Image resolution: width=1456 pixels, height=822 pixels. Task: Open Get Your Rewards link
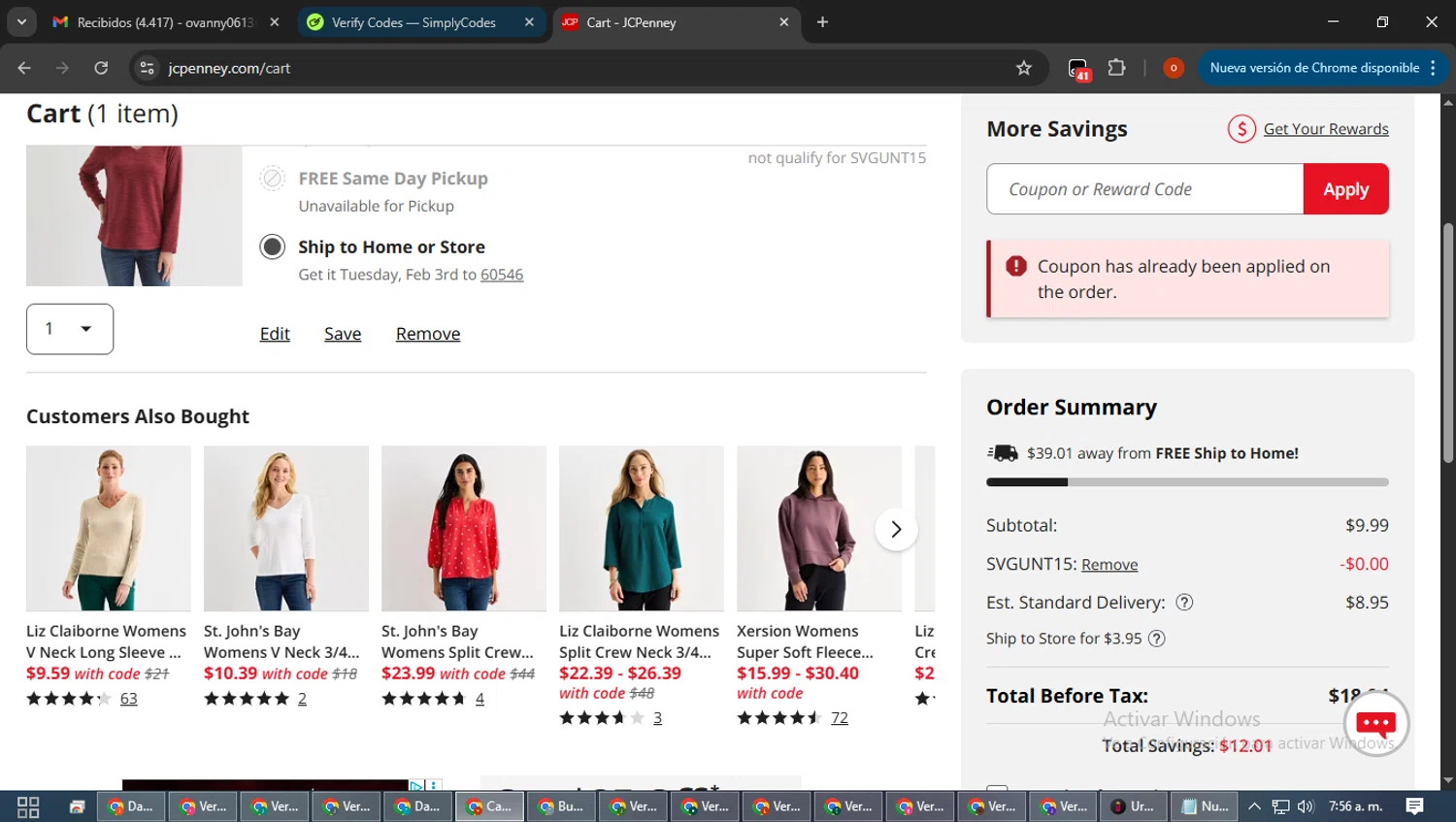point(1326,129)
